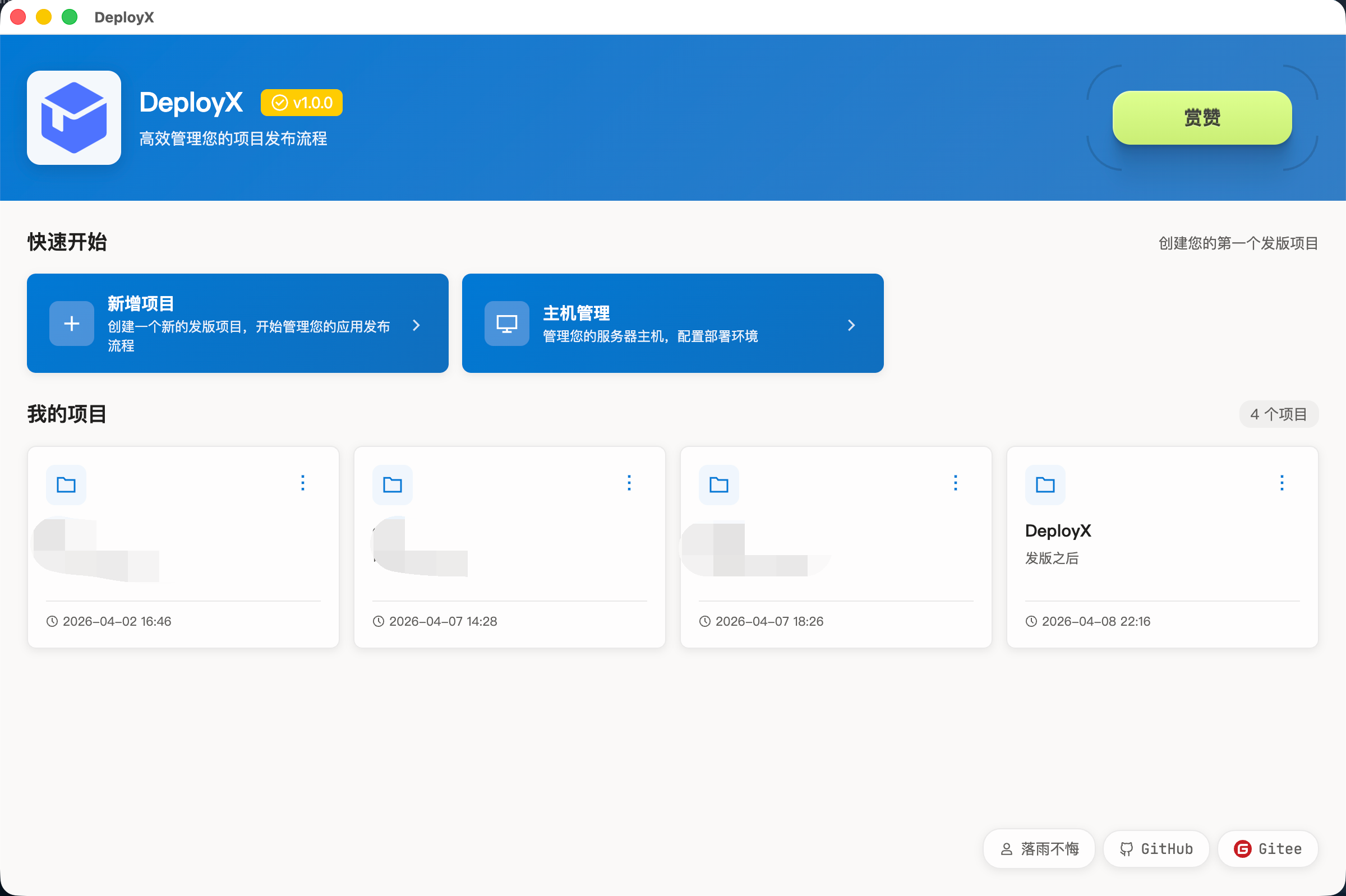The width and height of the screenshot is (1346, 896).
Task: Click timestamp 2026-04-02 16:46
Action: click(x=117, y=621)
